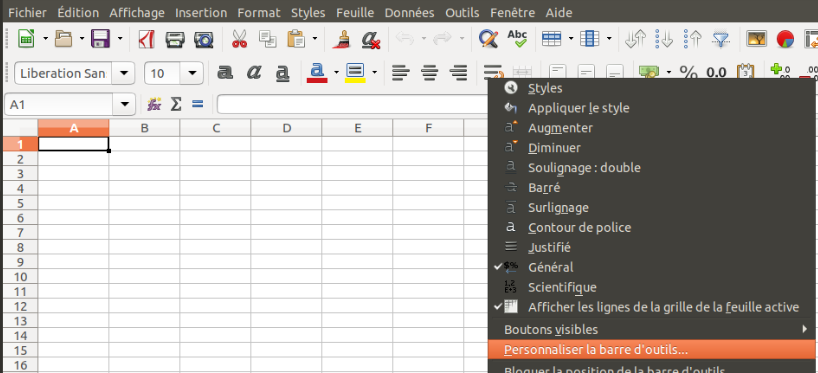Click the Insert columns icon
The height and width of the screenshot is (373, 818).
590,39
